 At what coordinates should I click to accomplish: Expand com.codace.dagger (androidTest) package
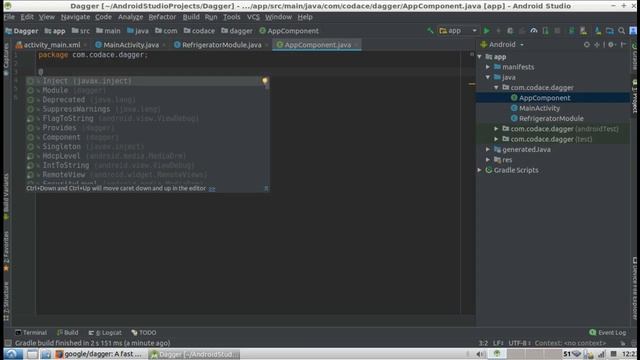497,129
